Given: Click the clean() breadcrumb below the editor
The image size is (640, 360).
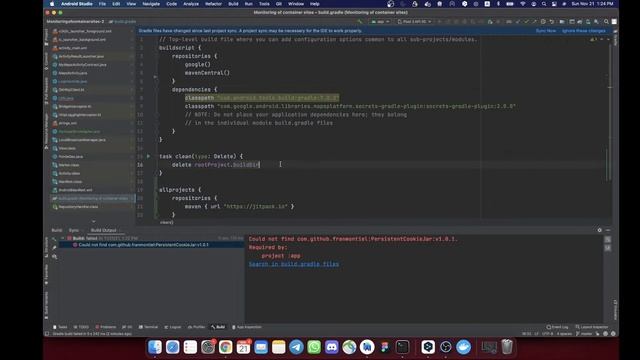Looking at the screenshot, I should [167, 222].
